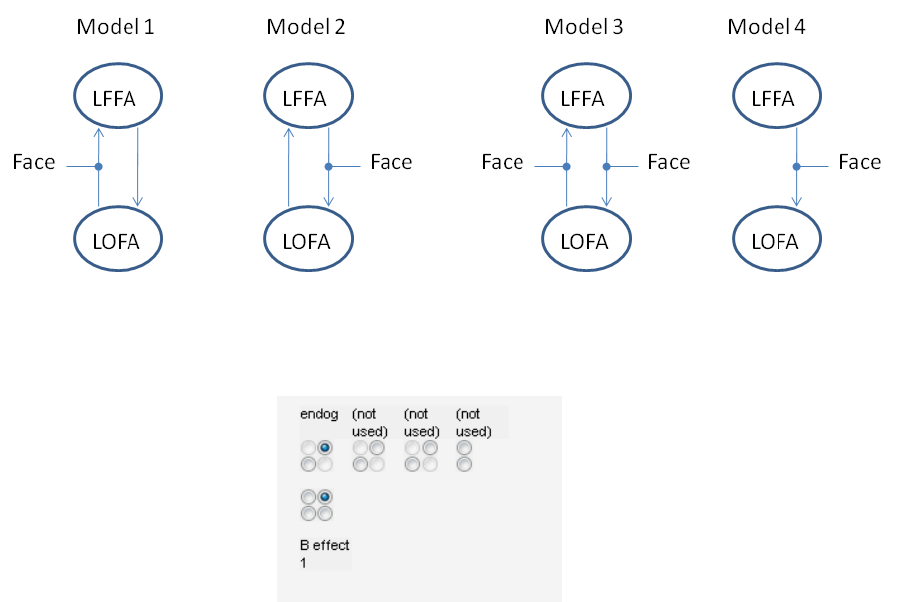908x602 pixels.
Task: Click the B effect label
Action: 324,545
